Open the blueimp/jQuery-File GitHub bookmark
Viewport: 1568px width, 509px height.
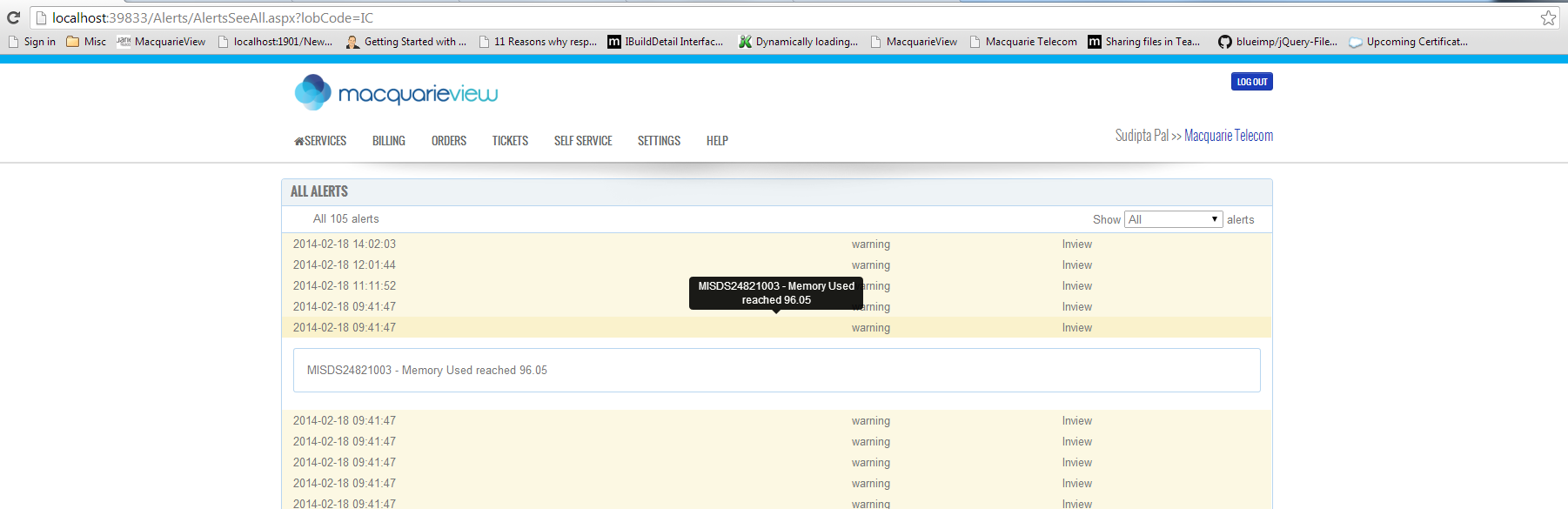click(x=1277, y=42)
